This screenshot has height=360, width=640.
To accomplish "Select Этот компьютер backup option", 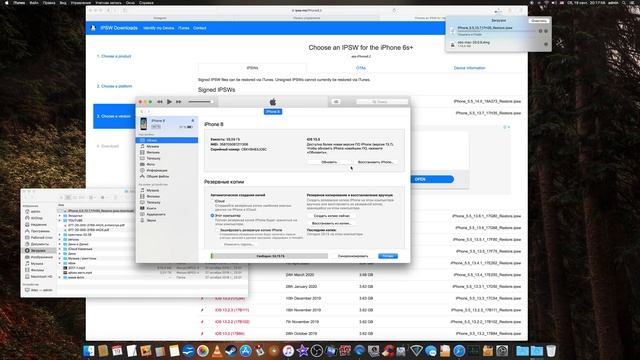I will tap(212, 216).
